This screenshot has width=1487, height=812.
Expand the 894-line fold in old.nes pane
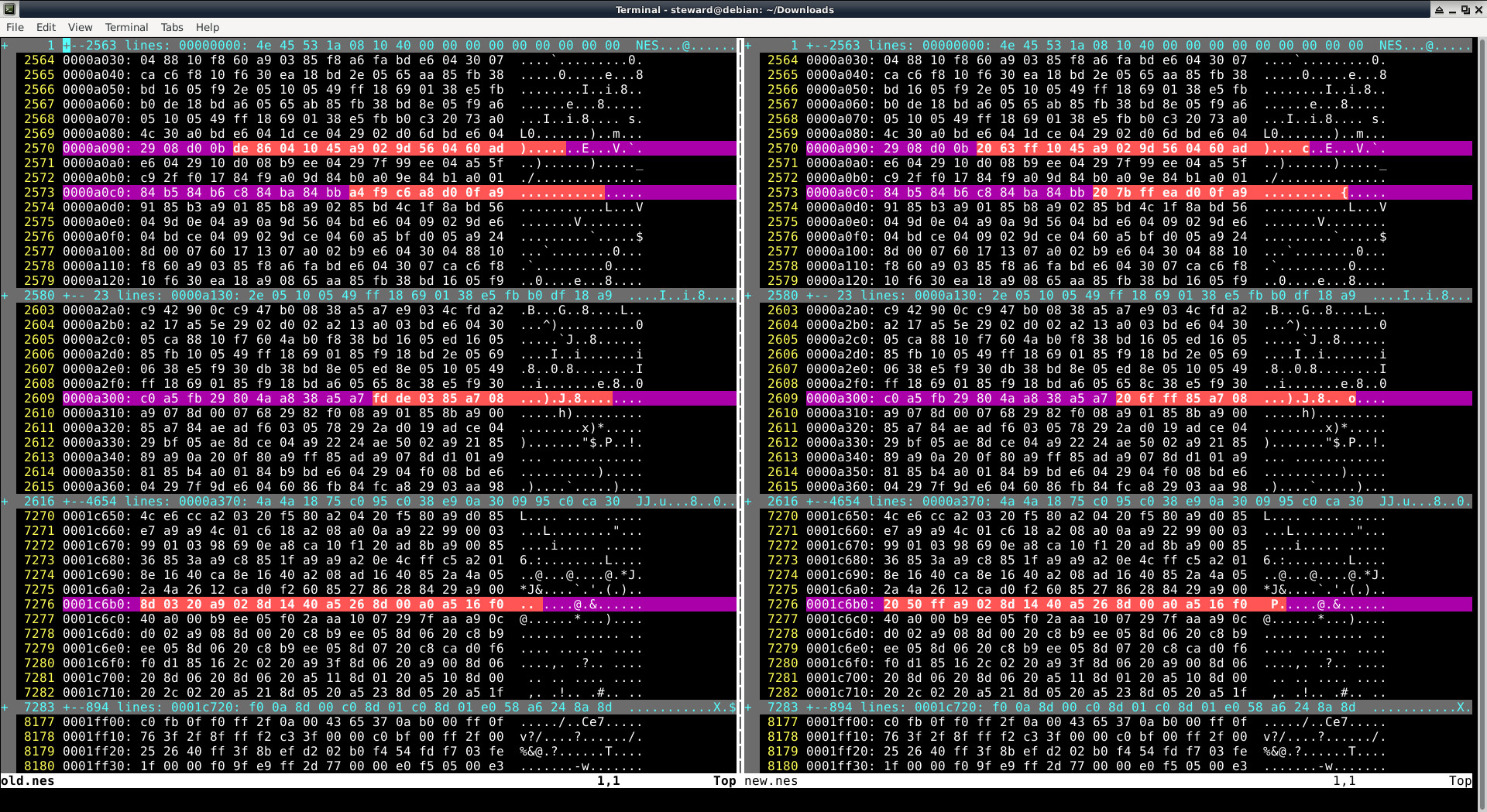tap(369, 708)
